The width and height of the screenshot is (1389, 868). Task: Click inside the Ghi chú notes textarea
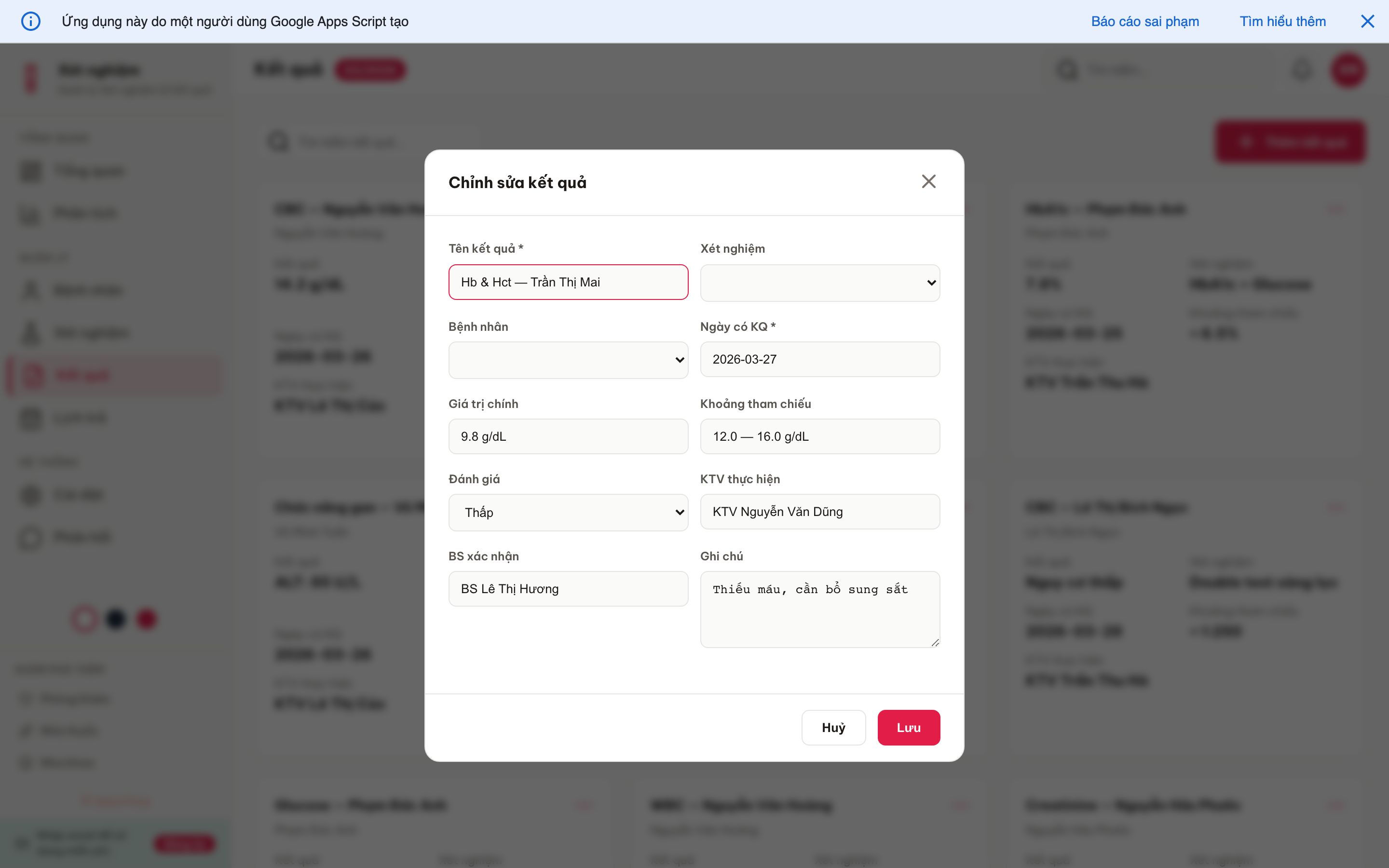[819, 609]
